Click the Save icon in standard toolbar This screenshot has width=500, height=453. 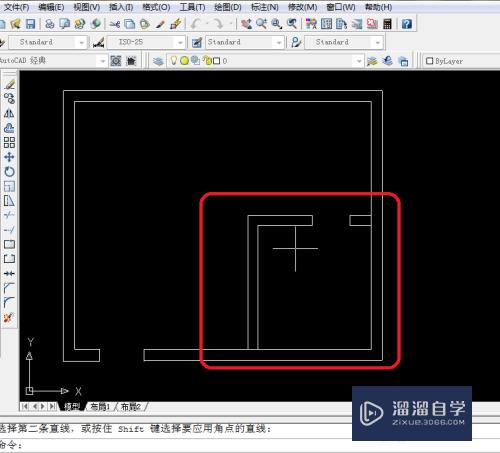click(31, 24)
